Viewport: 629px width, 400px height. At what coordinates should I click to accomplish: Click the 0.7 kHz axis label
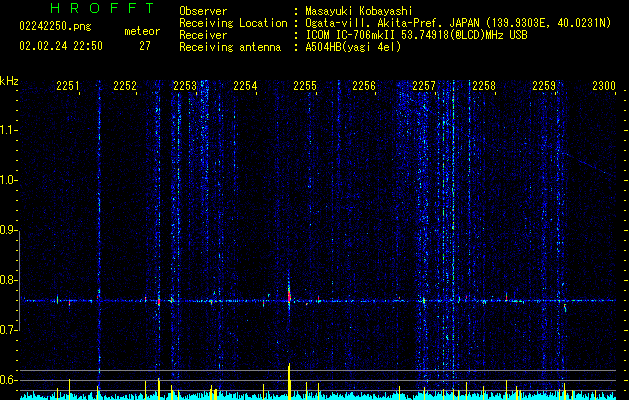[9, 330]
